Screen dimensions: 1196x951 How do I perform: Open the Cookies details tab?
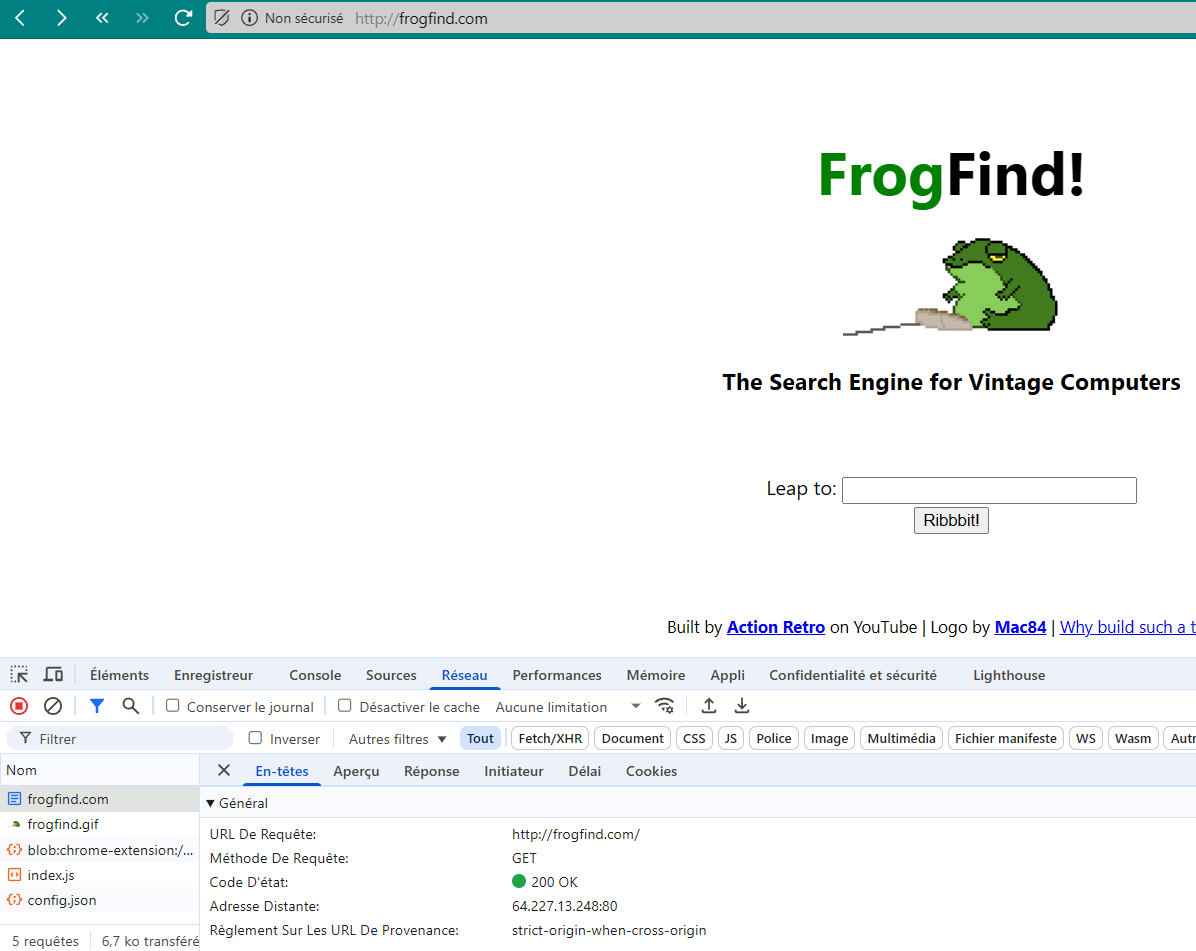(x=651, y=771)
